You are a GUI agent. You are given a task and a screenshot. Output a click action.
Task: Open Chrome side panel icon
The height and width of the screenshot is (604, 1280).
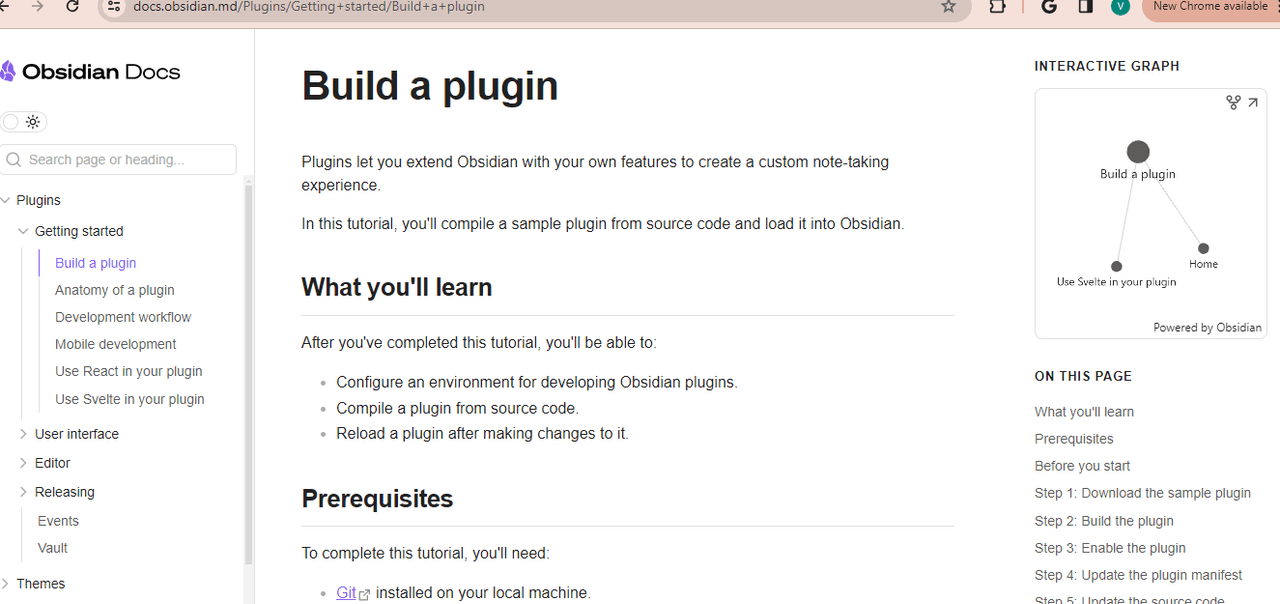(1086, 6)
